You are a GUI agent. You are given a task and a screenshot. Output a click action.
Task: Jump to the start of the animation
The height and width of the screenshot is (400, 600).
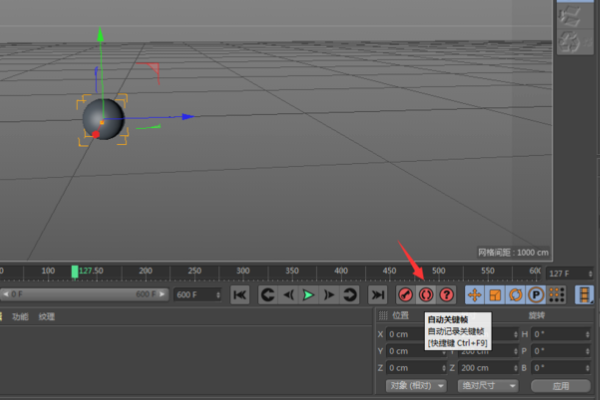point(240,295)
